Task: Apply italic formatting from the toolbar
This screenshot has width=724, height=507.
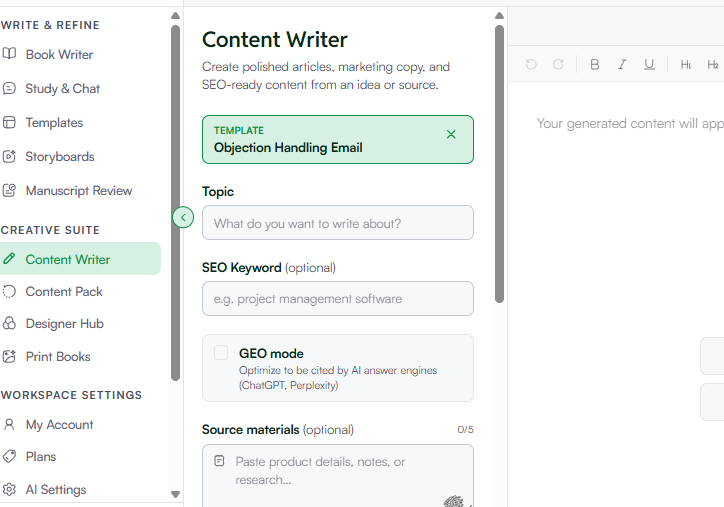Action: (622, 65)
